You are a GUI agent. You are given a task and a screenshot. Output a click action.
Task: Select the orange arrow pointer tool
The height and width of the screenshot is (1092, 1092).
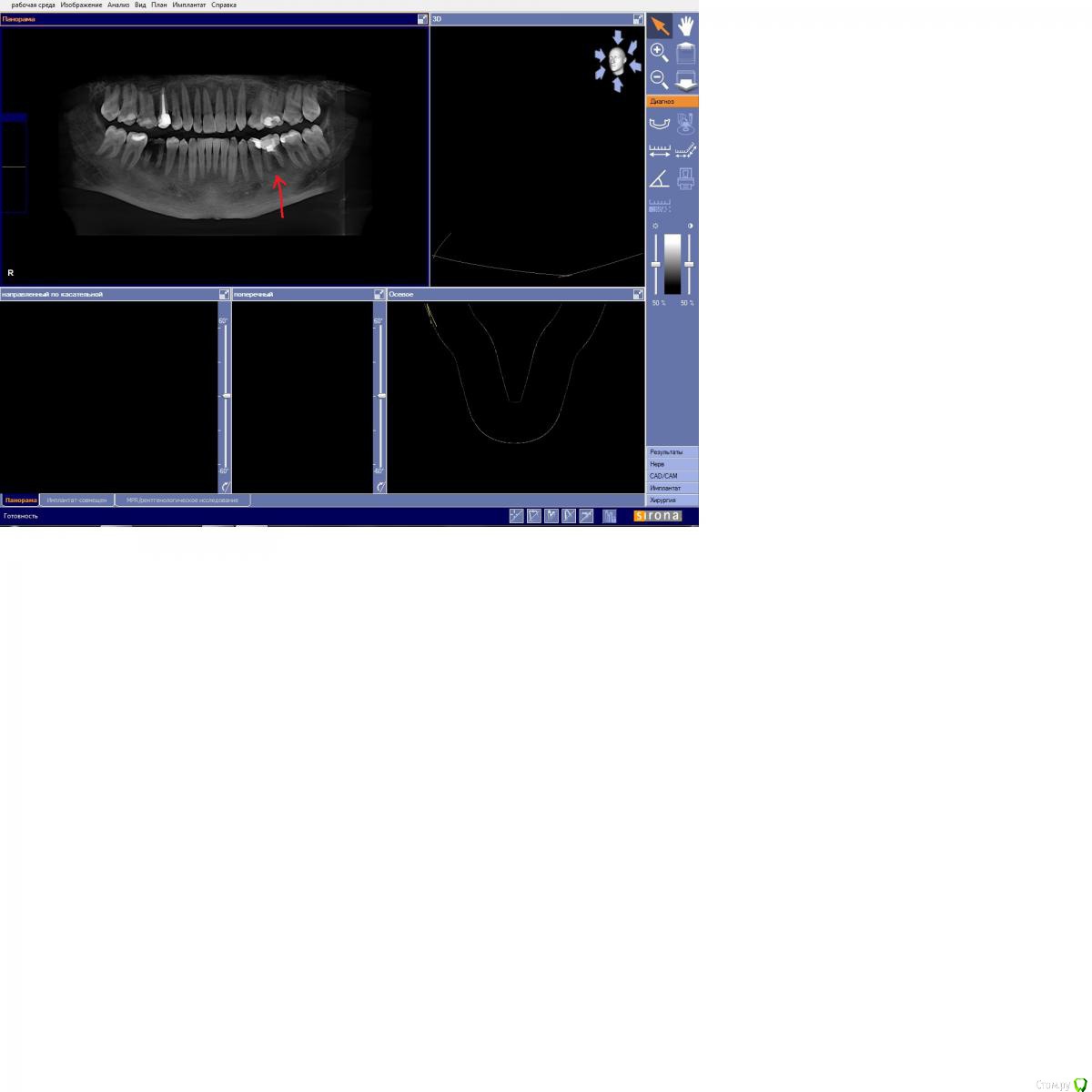pyautogui.click(x=660, y=25)
